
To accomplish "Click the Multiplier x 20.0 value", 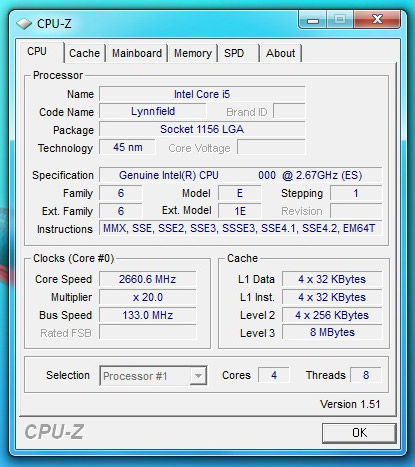I will pos(148,297).
